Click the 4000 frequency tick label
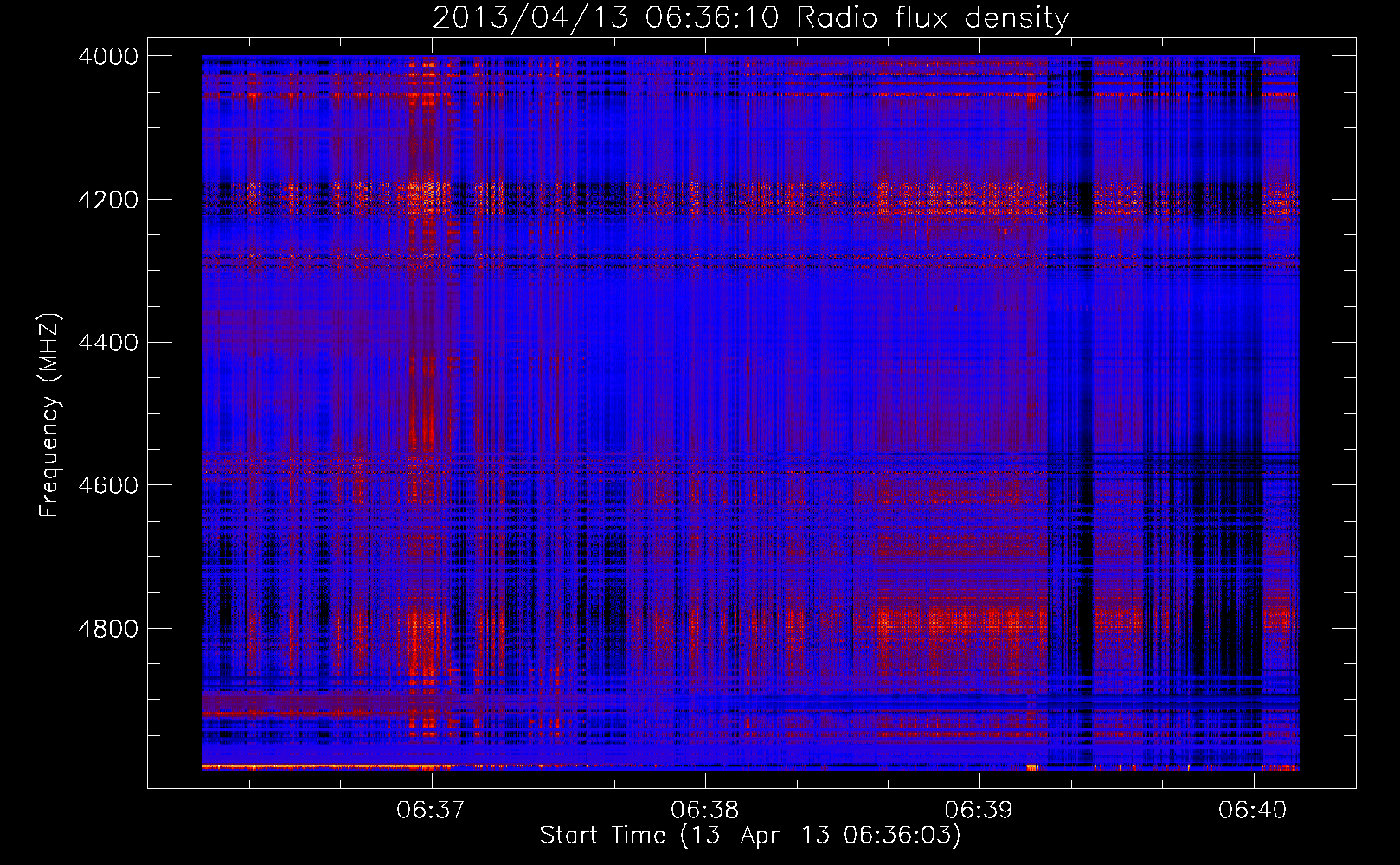1400x865 pixels. (x=108, y=56)
